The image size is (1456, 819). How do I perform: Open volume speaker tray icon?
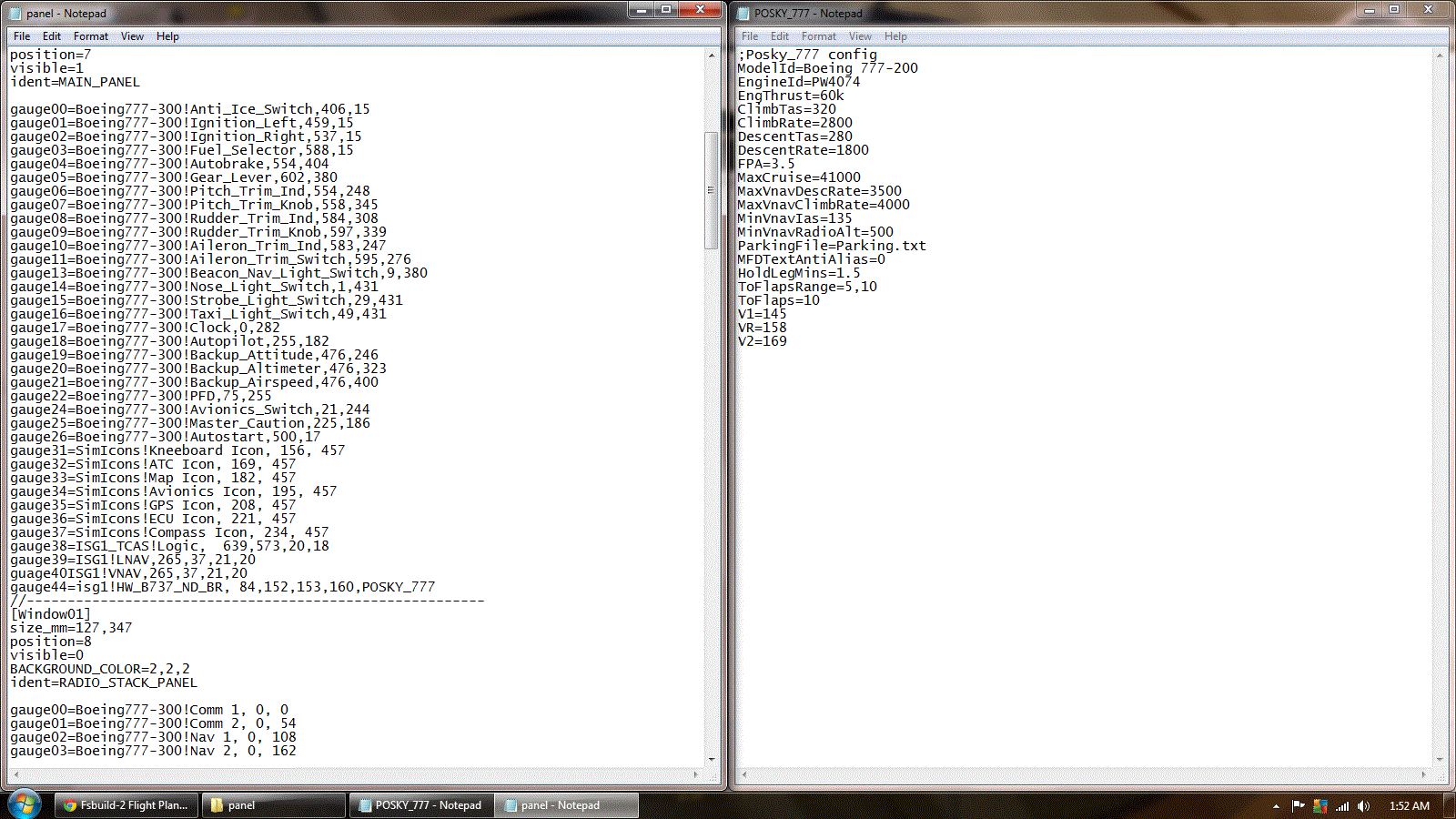(1363, 806)
